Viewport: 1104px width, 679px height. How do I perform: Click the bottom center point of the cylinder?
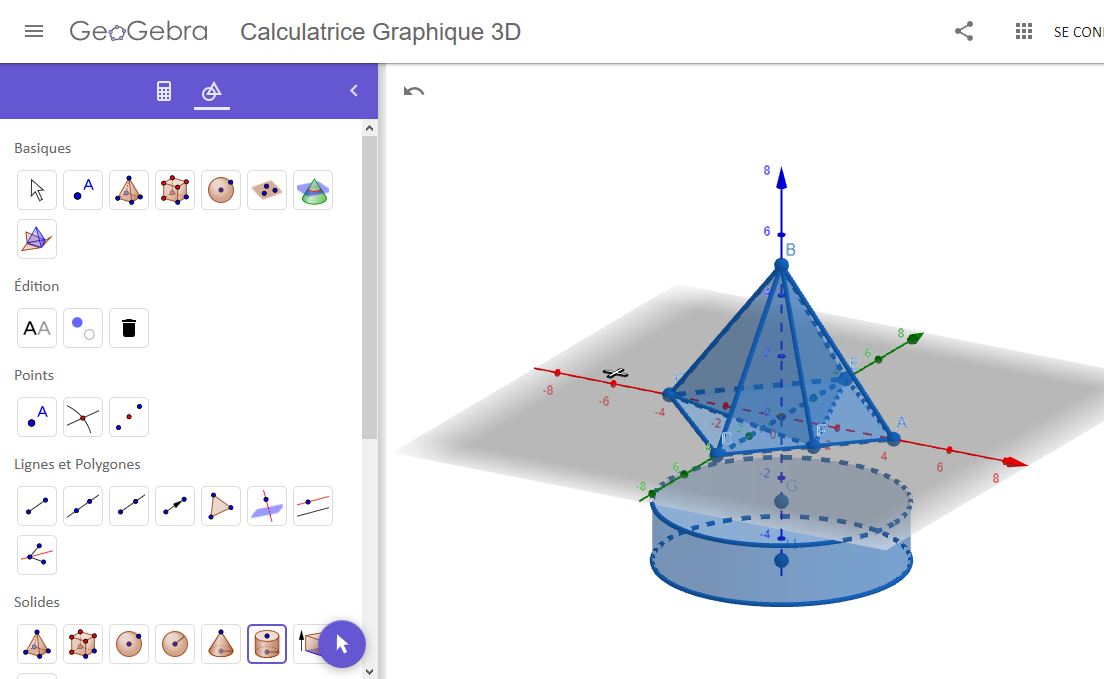(x=782, y=561)
